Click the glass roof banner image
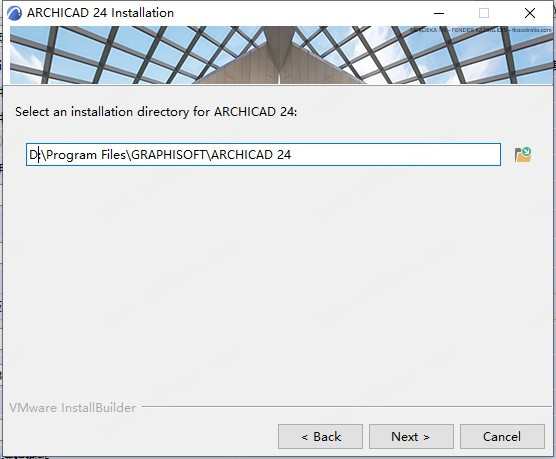The width and height of the screenshot is (556, 459). coord(280,55)
